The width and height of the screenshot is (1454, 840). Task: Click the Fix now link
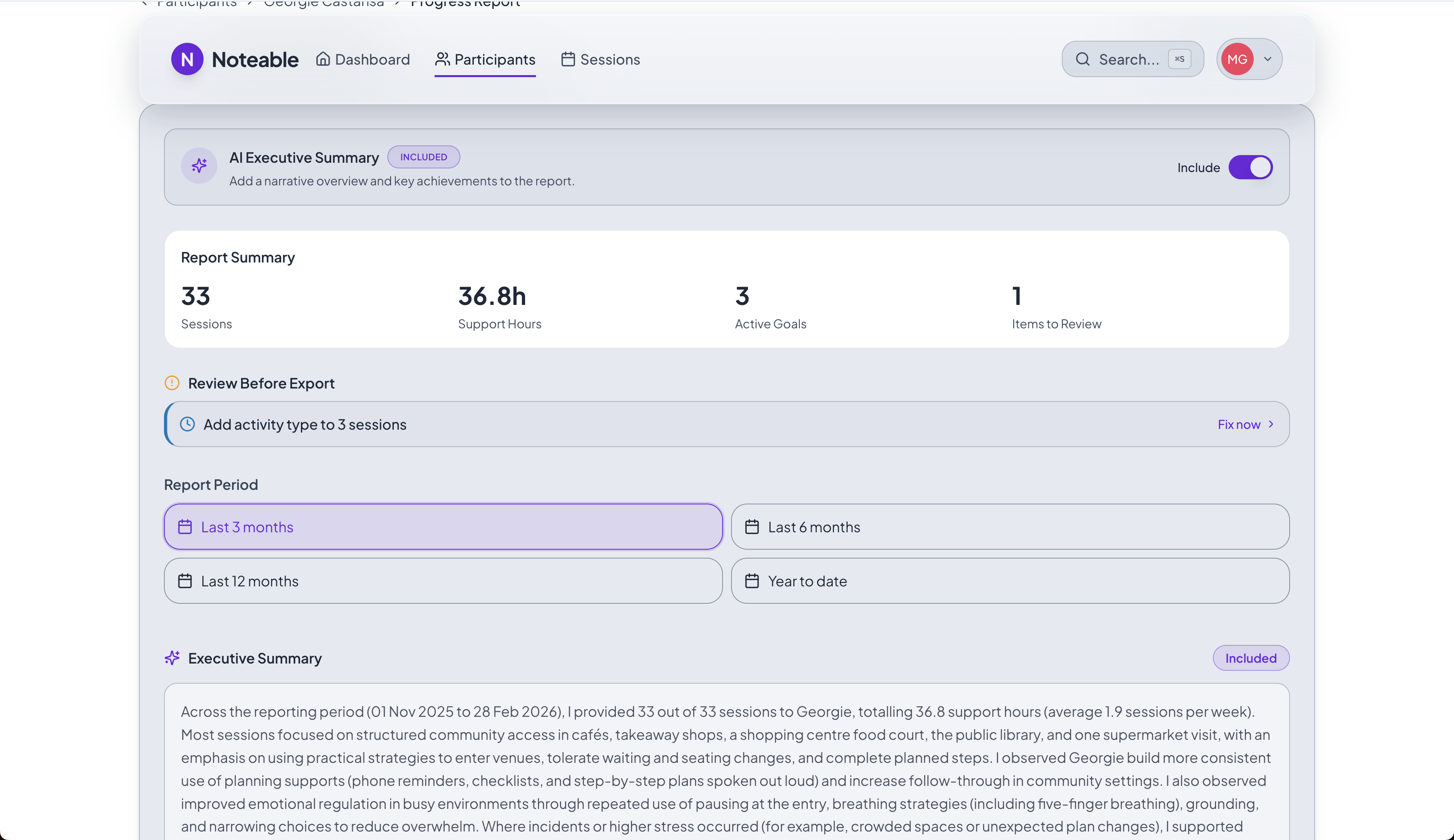point(1239,424)
